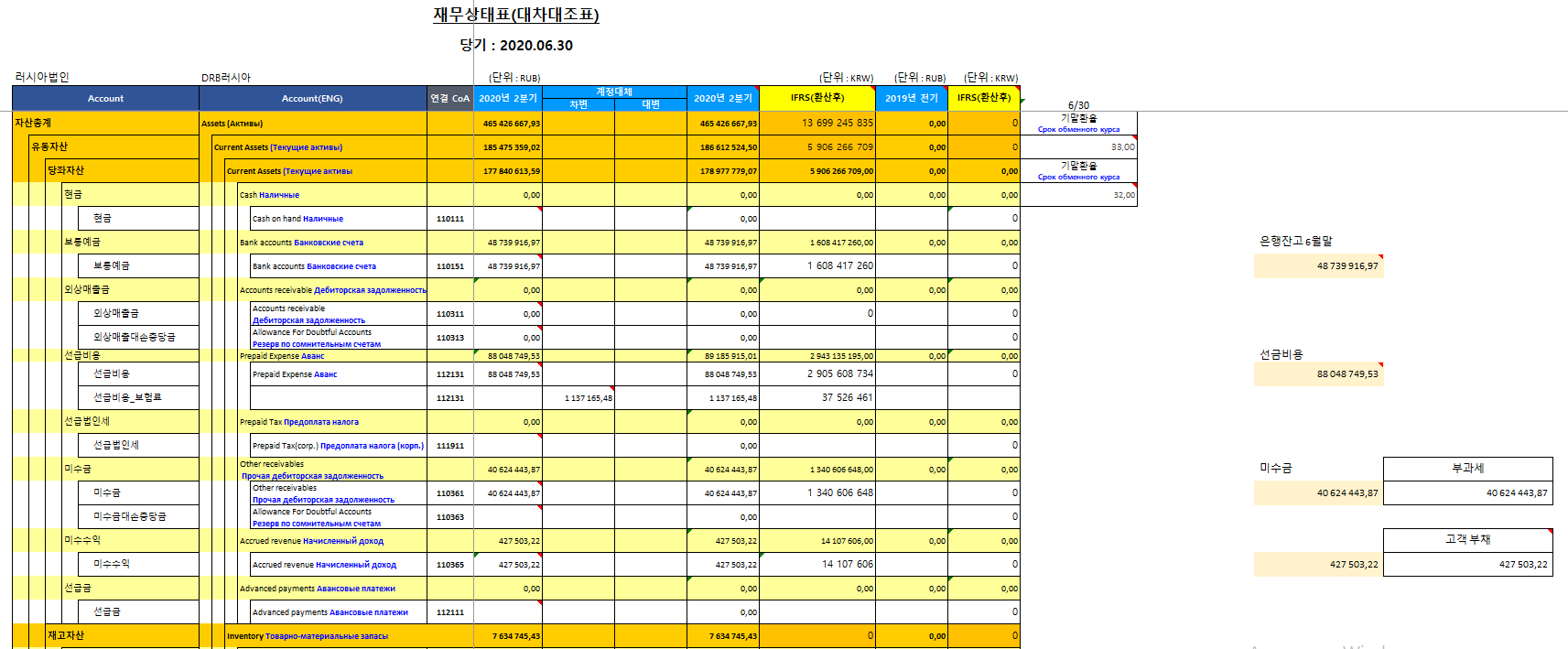Screen dimensions: 1568x649
Task: Click the exchange rate cell showing 33,00
Action: click(1078, 147)
